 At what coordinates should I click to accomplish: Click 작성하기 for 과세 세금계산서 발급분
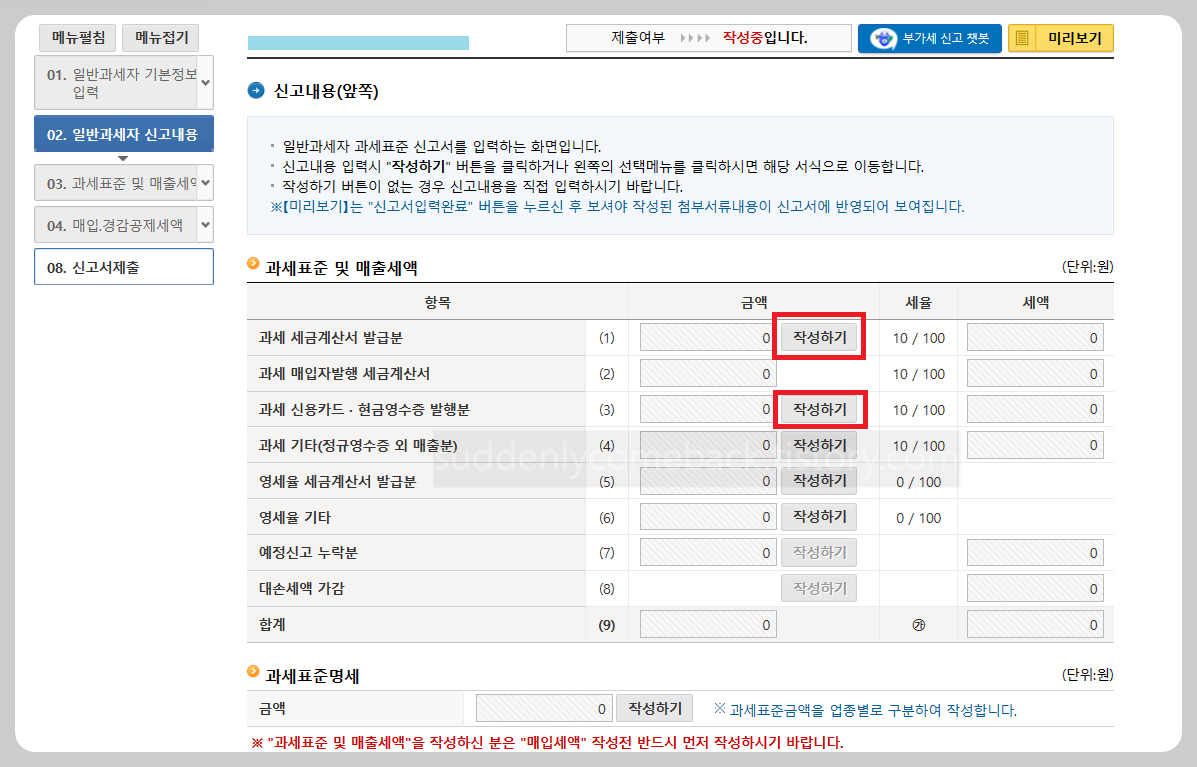[818, 337]
